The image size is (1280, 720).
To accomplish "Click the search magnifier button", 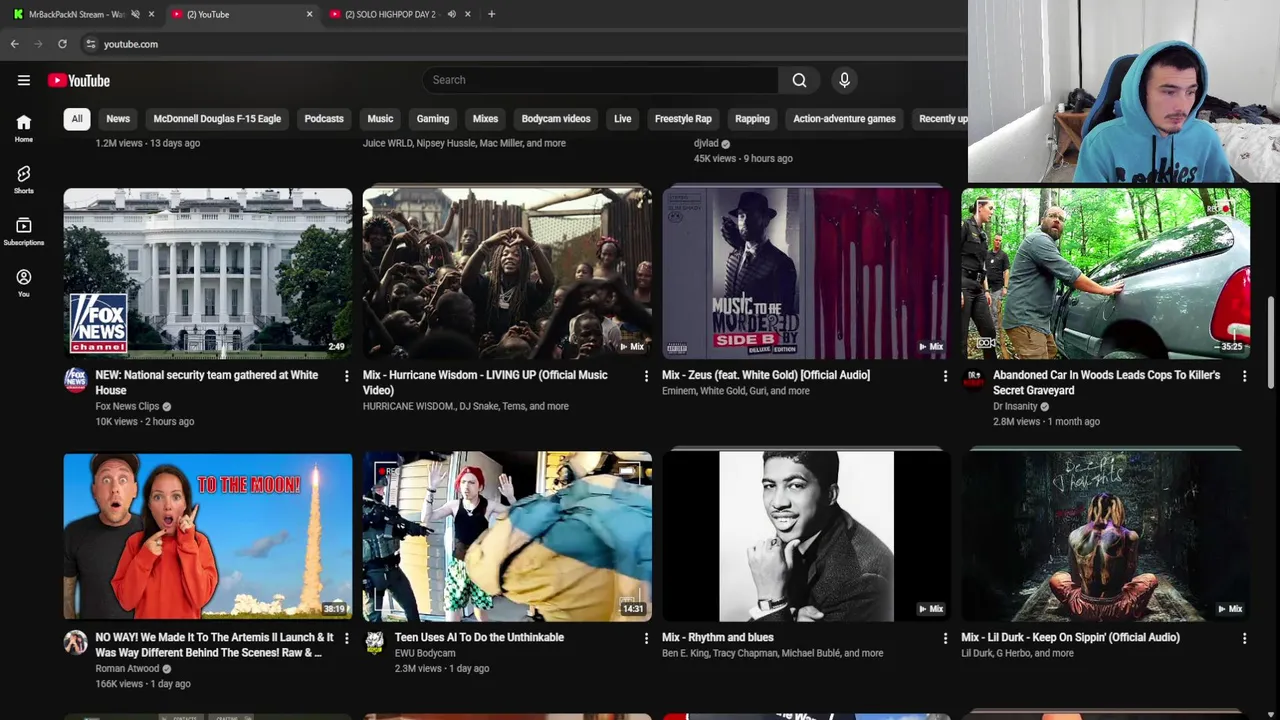I will pyautogui.click(x=799, y=80).
